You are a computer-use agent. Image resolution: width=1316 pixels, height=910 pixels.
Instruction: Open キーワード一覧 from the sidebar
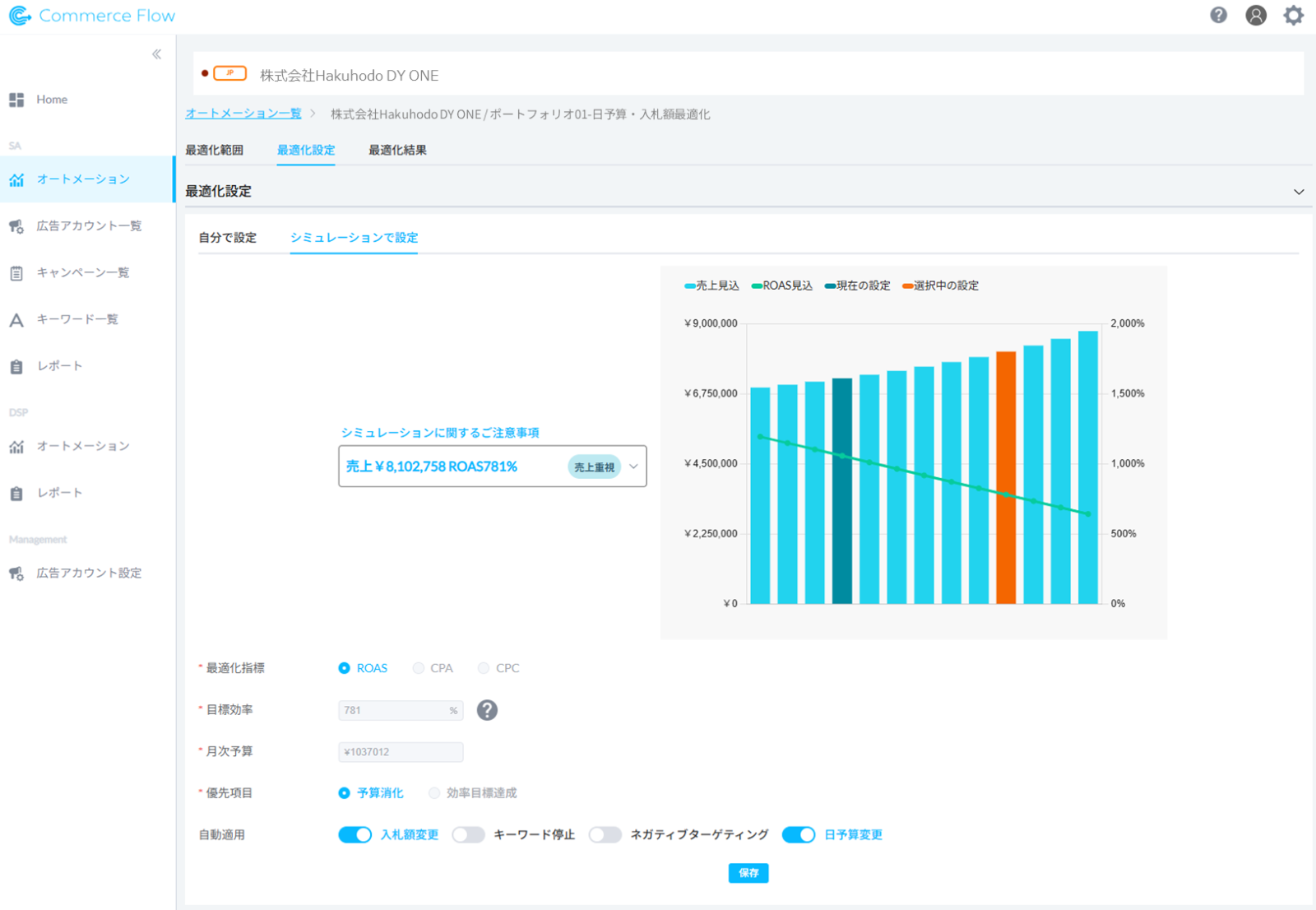click(76, 319)
